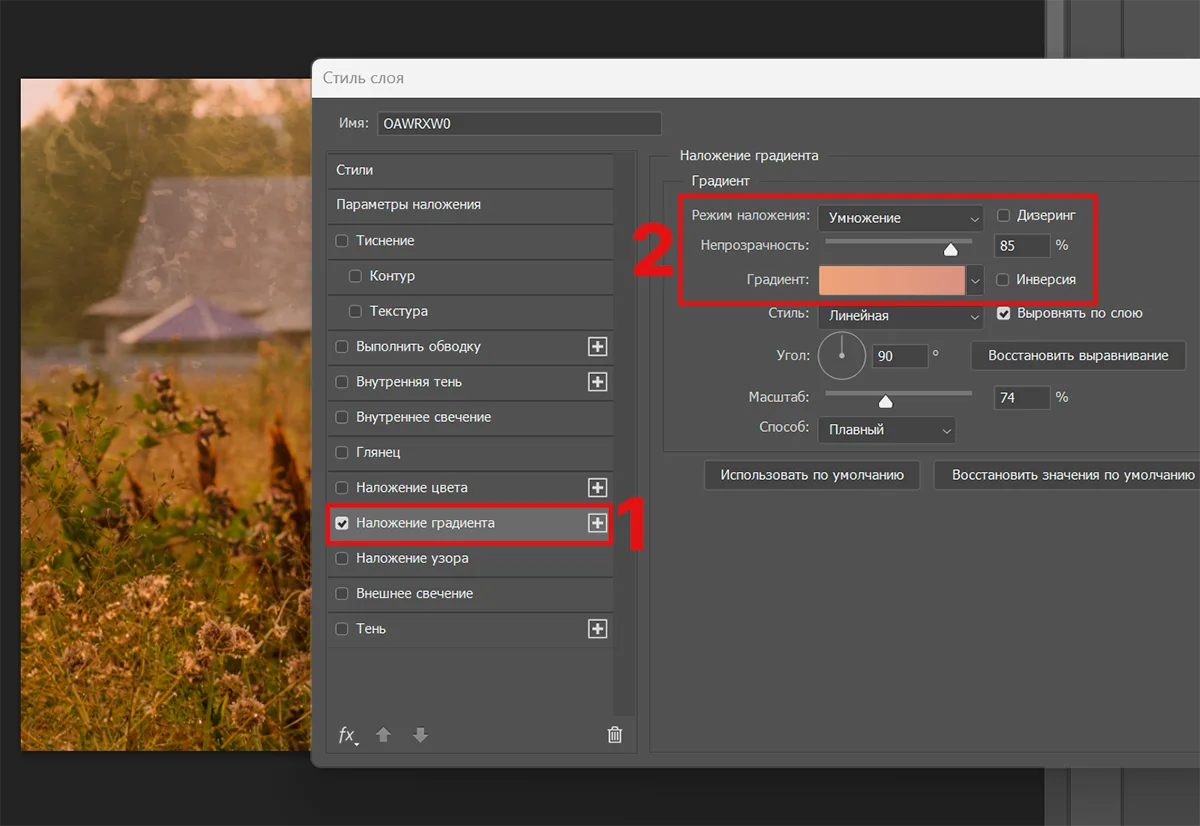The image size is (1200, 826).
Task: Open the Стиль dropdown set to Линейная
Action: click(x=901, y=315)
